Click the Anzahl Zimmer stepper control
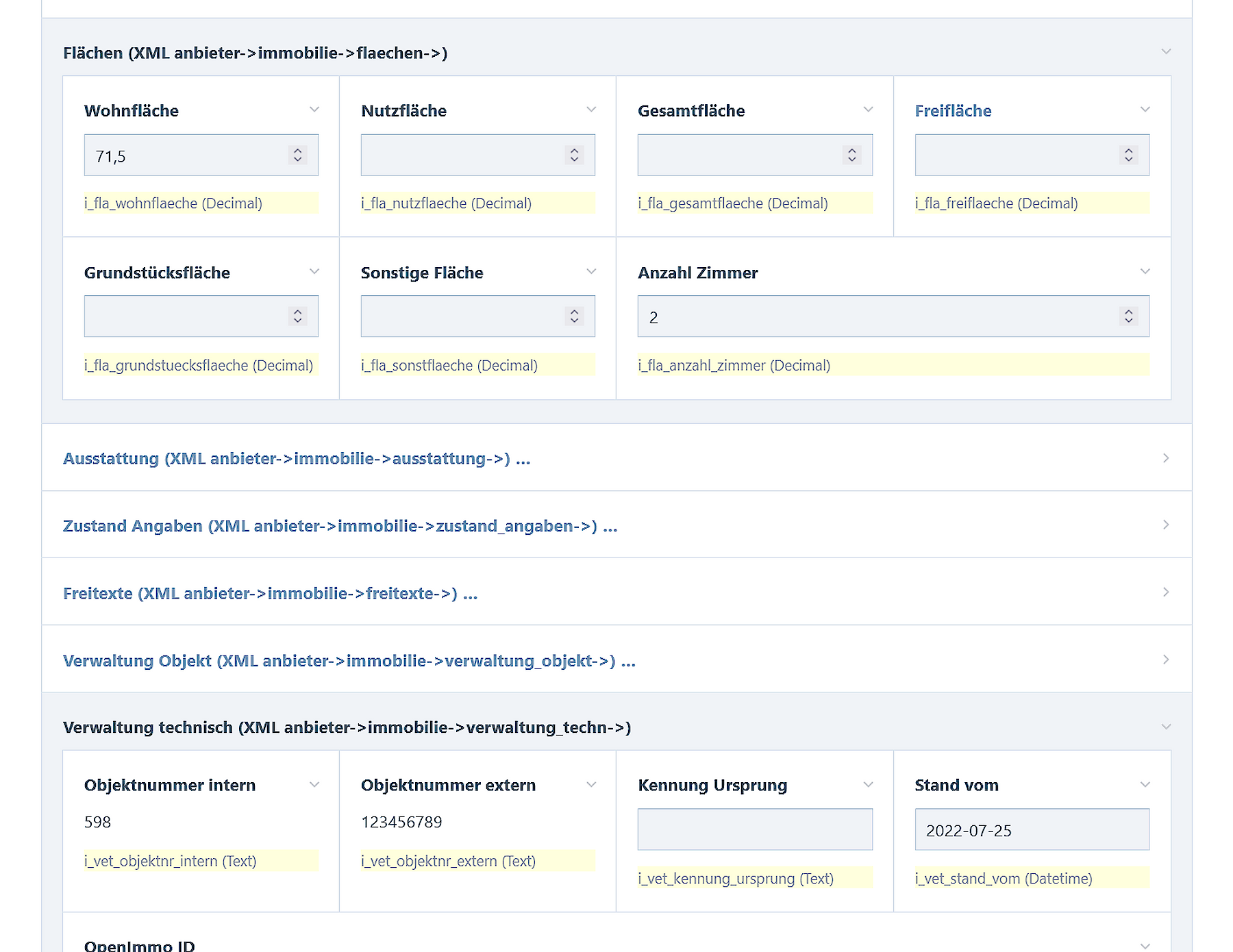 (1128, 316)
